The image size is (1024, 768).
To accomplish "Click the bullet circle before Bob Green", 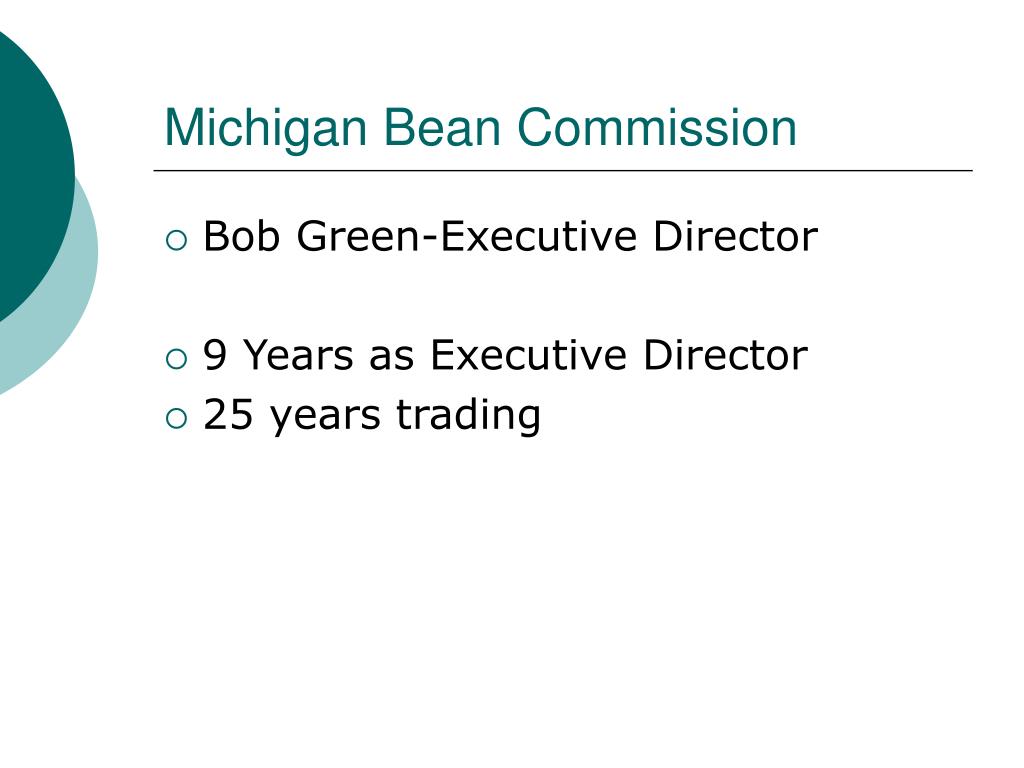I will pos(176,240).
